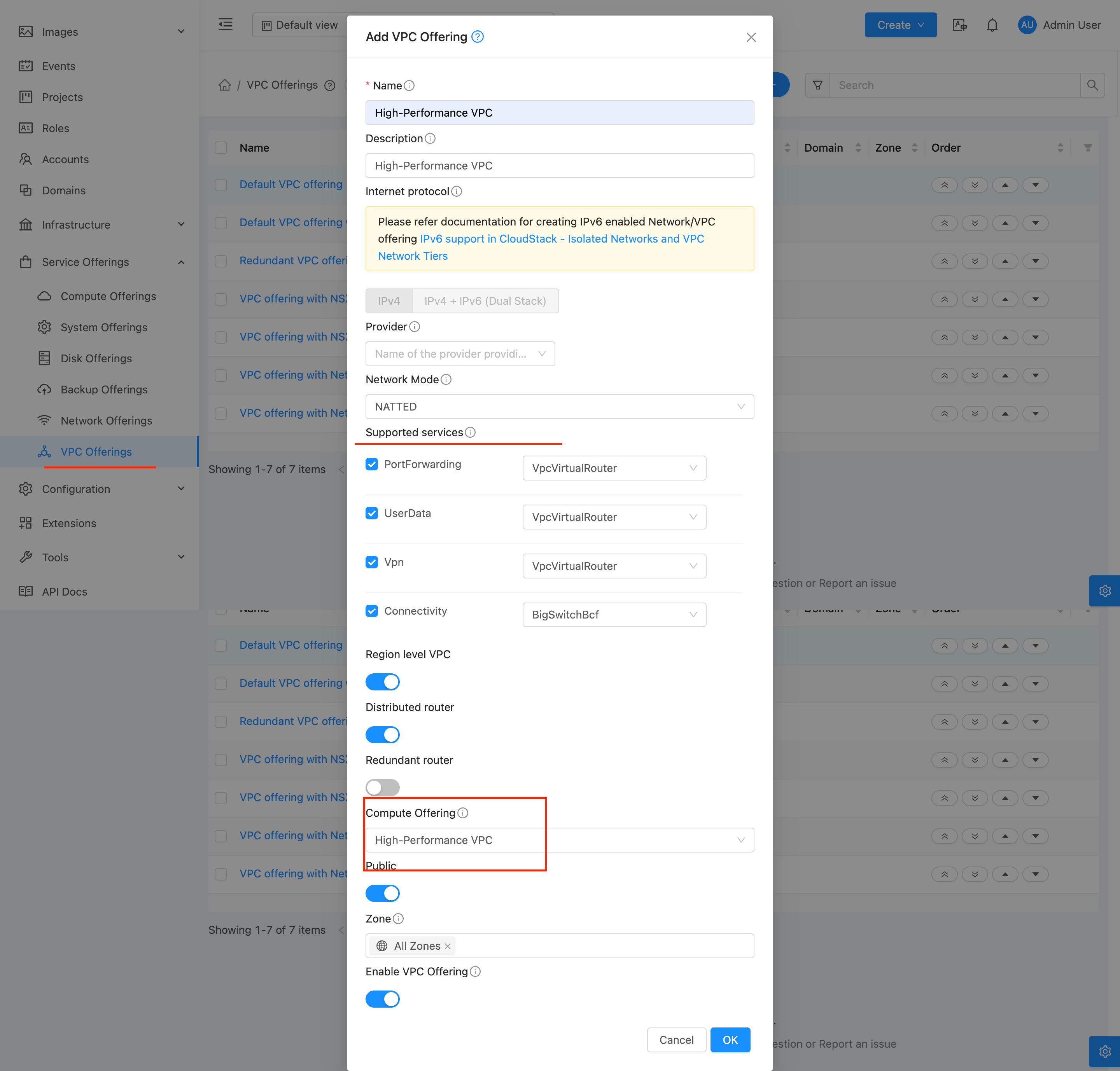
Task: Click the home breadcrumb icon
Action: click(224, 85)
